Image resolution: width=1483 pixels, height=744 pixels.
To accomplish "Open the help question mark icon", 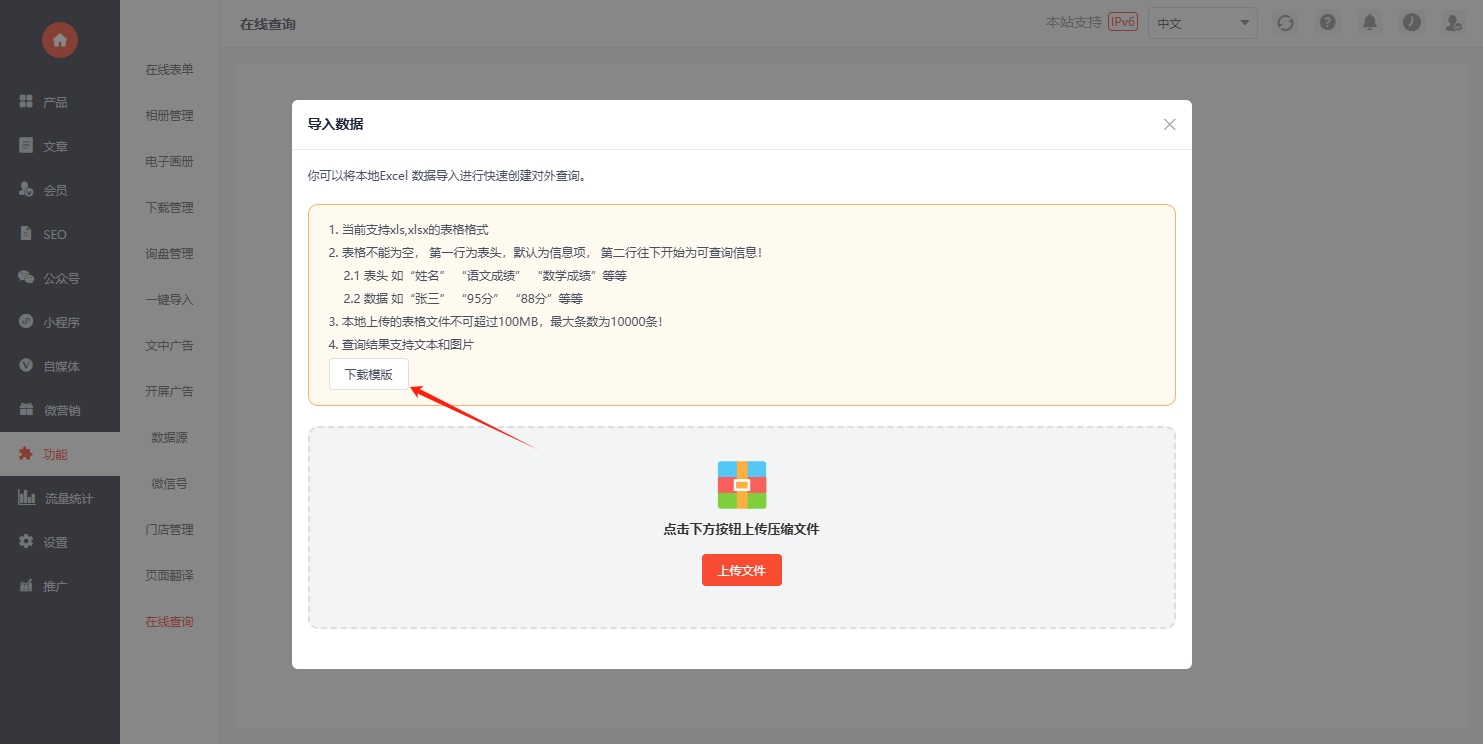I will tap(1327, 23).
